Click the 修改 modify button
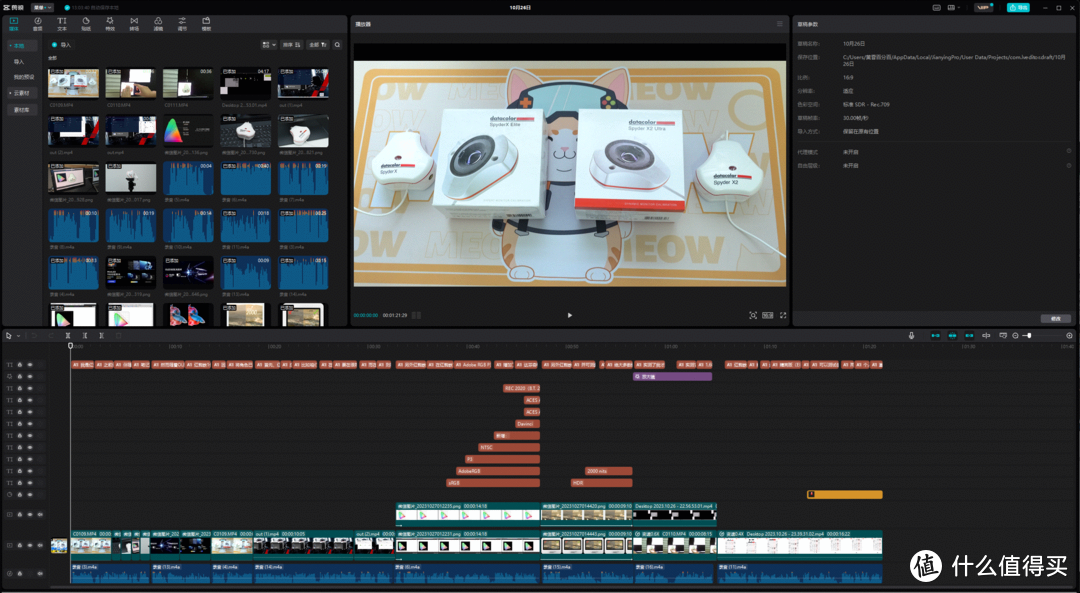 click(x=1056, y=318)
